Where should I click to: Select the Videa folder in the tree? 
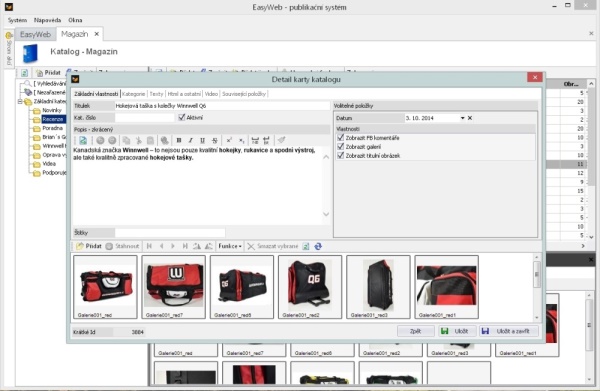[x=49, y=164]
